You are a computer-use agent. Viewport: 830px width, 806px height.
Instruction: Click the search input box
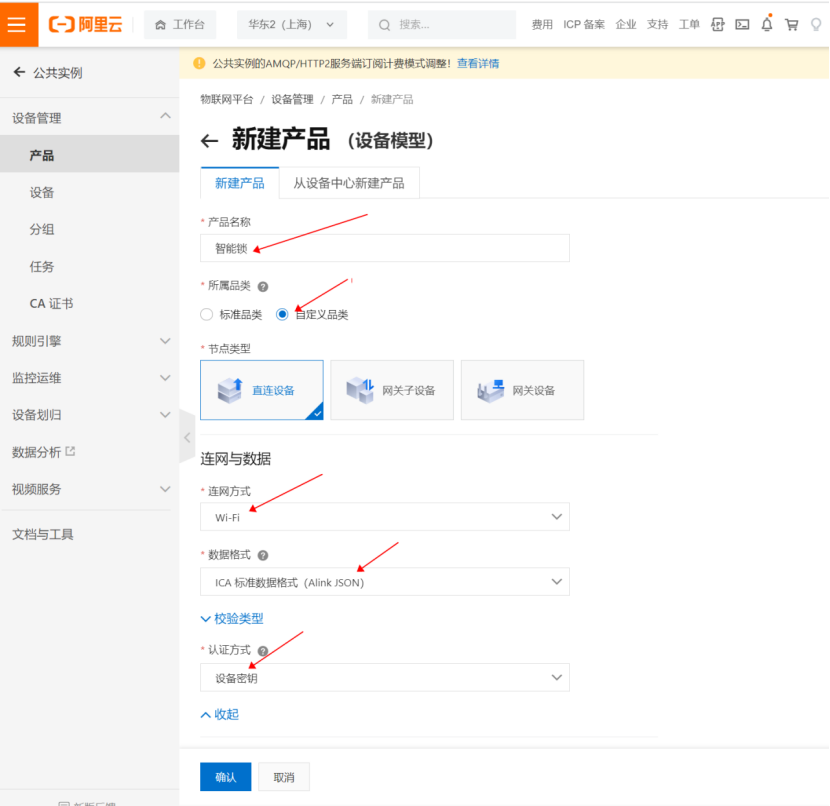pos(440,24)
